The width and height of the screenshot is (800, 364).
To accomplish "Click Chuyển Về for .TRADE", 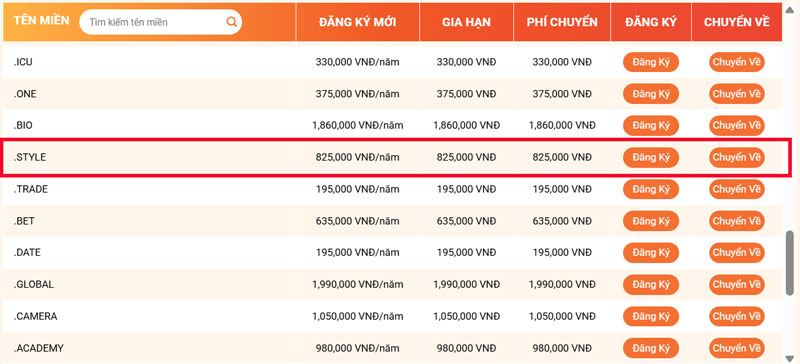I will pos(737,189).
